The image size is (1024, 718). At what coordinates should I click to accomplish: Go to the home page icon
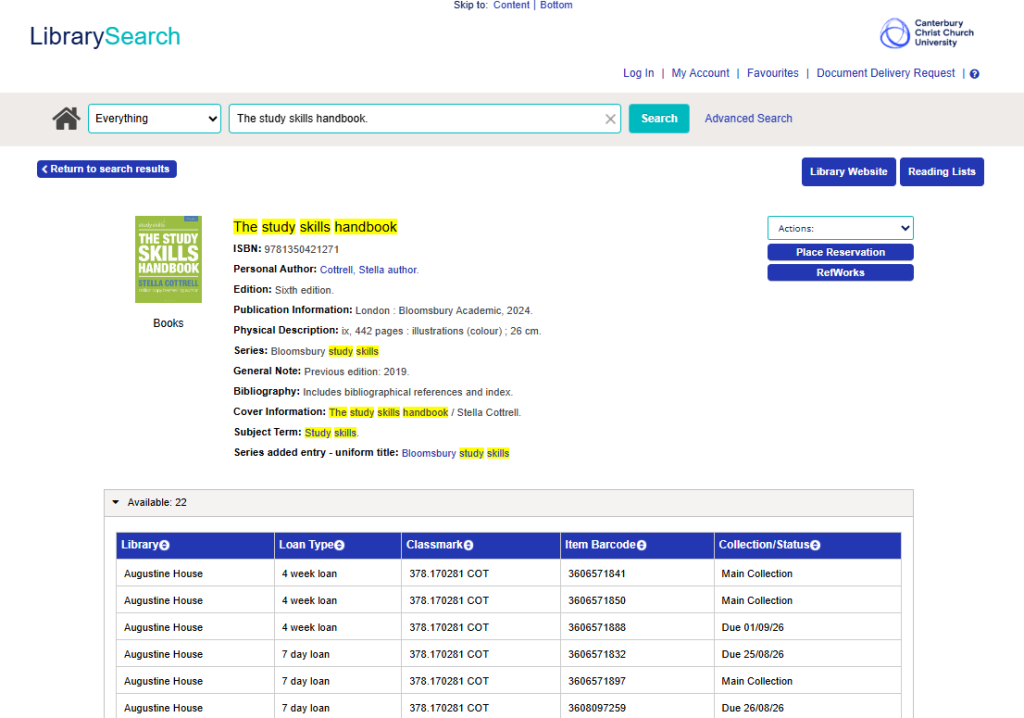[x=66, y=119]
